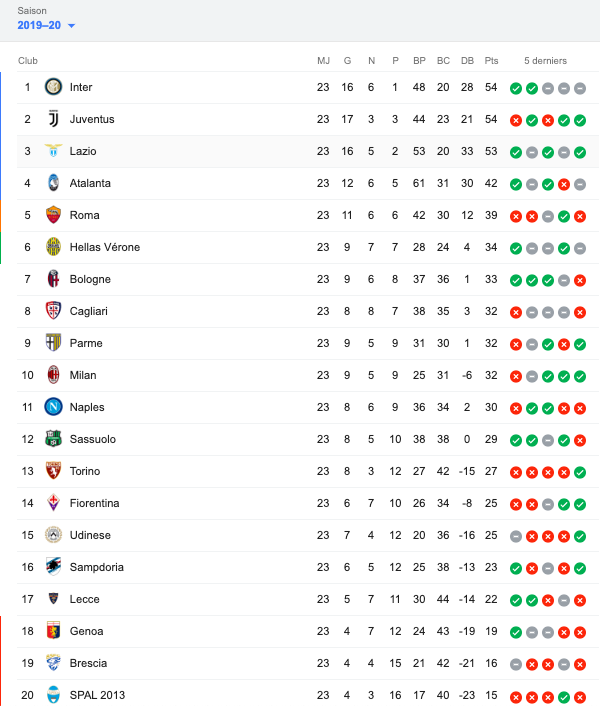Screen dimensions: 600x706
Task: Click the '5 derniers' column header
Action: (x=545, y=61)
